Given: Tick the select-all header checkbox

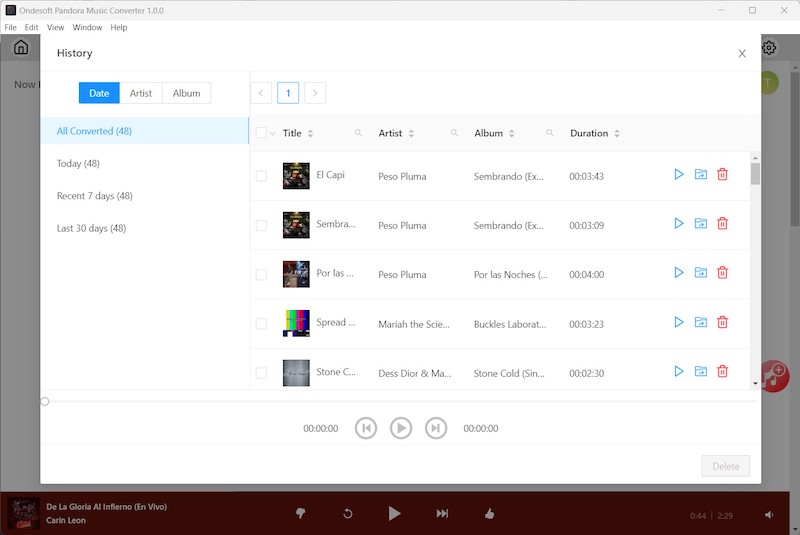Looking at the screenshot, I should pos(261,133).
